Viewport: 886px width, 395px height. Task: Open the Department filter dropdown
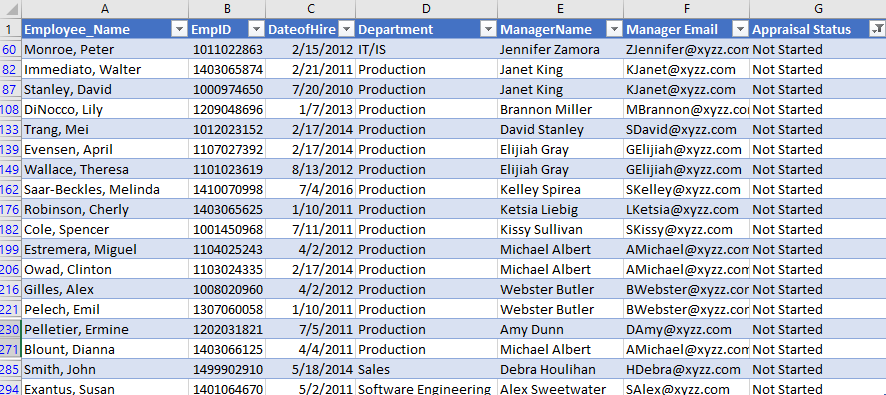488,30
